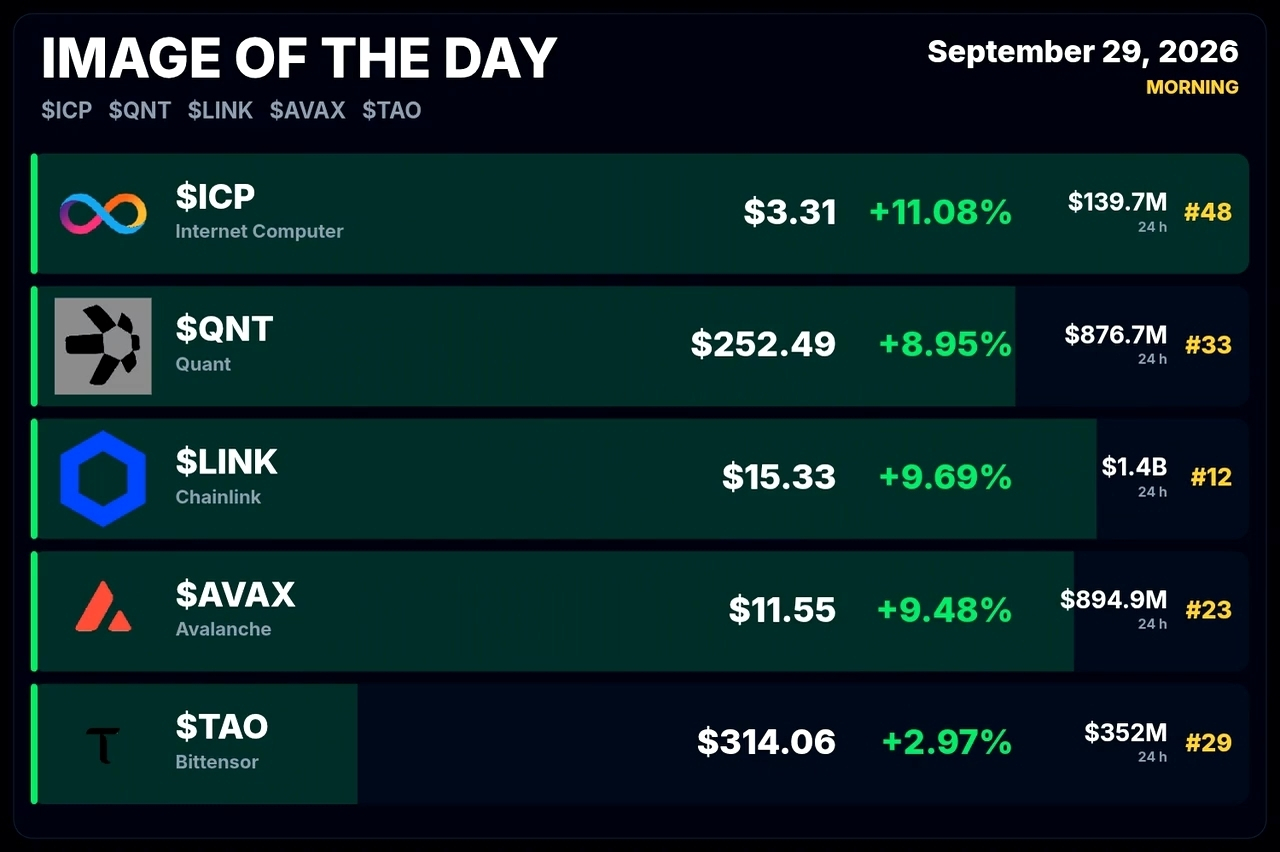The image size is (1280, 852).
Task: Click the $894.9M volume for Avalanche
Action: point(1114,599)
